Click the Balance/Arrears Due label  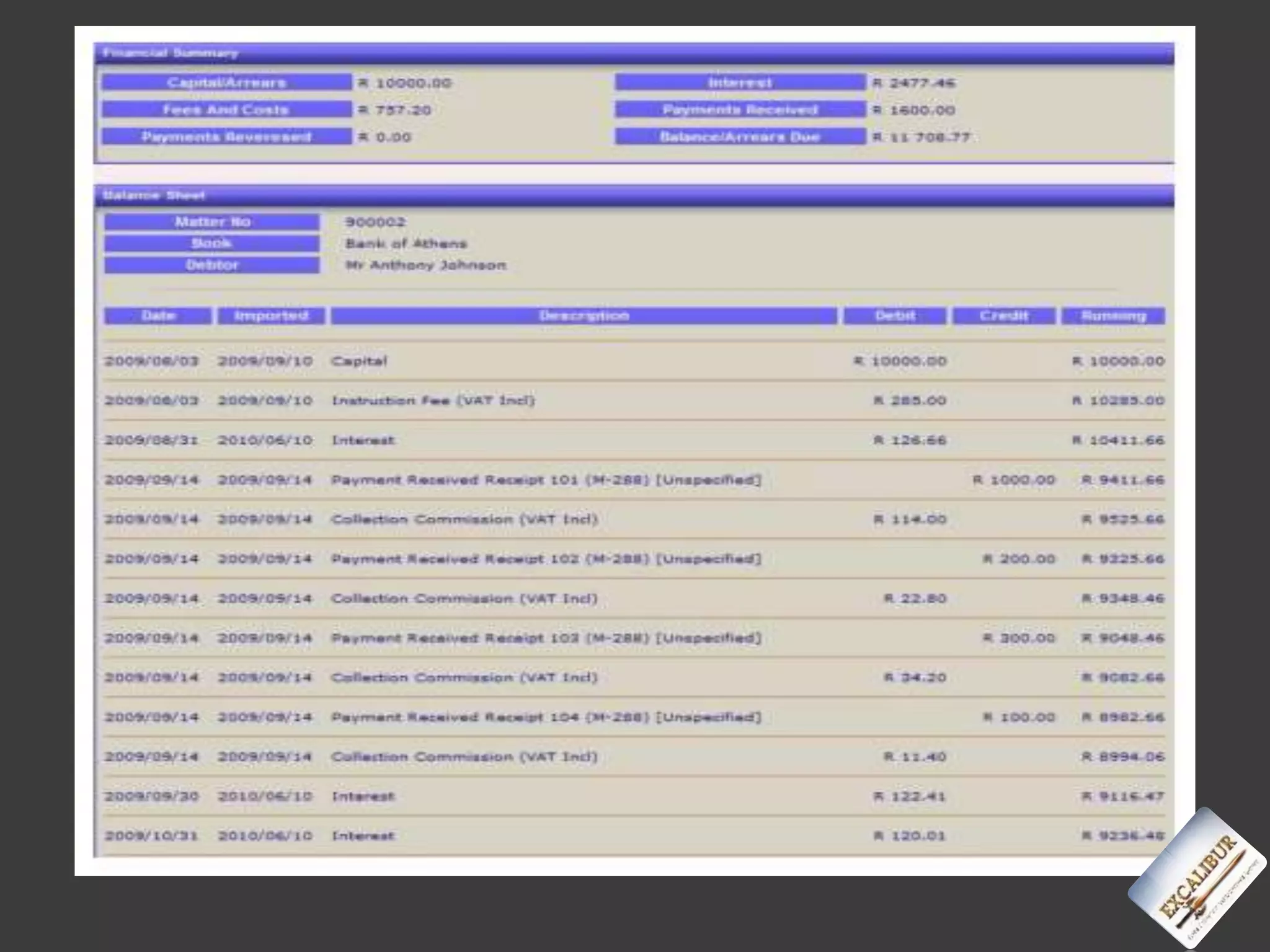(x=740, y=137)
